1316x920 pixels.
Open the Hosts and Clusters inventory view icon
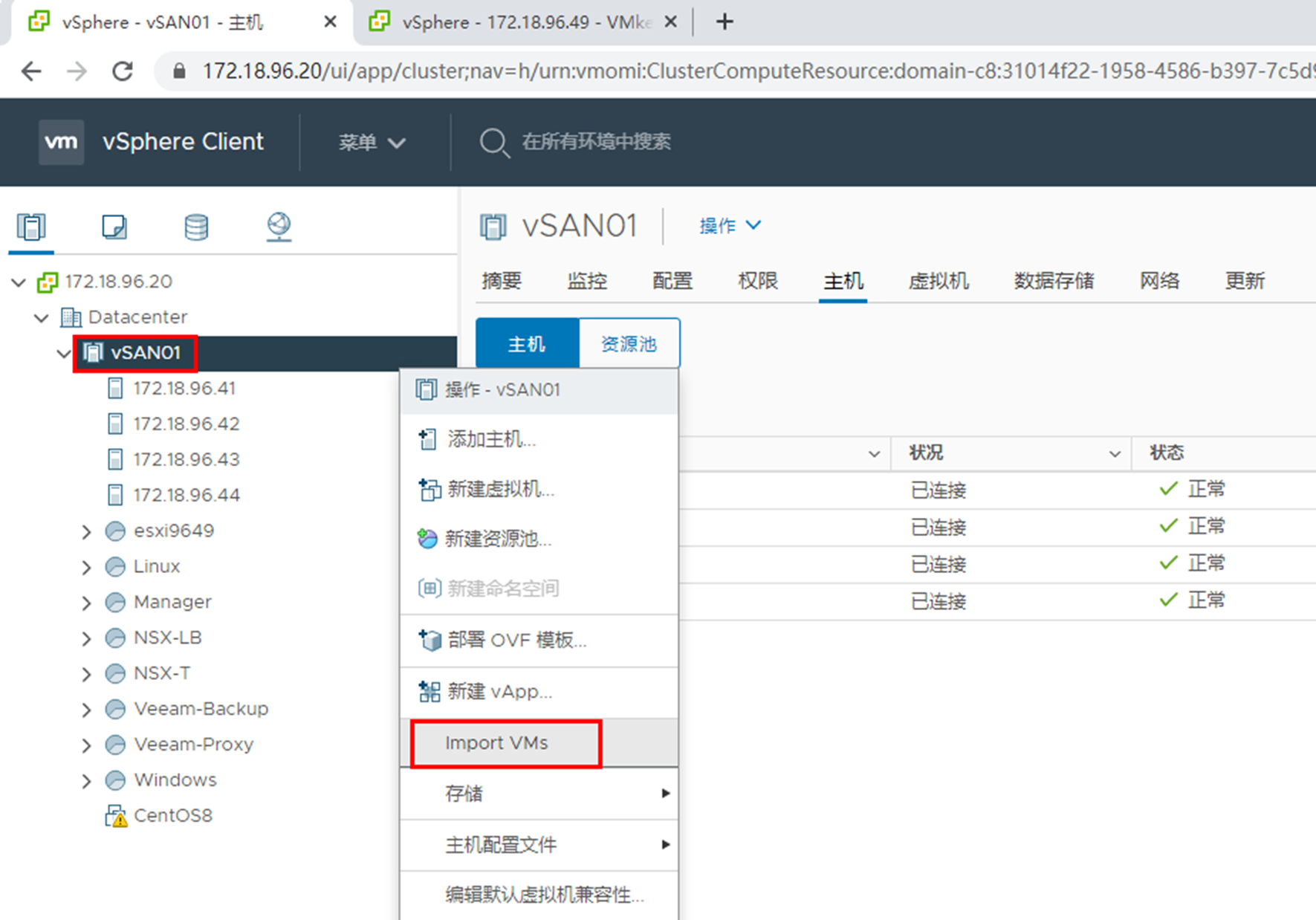click(31, 227)
